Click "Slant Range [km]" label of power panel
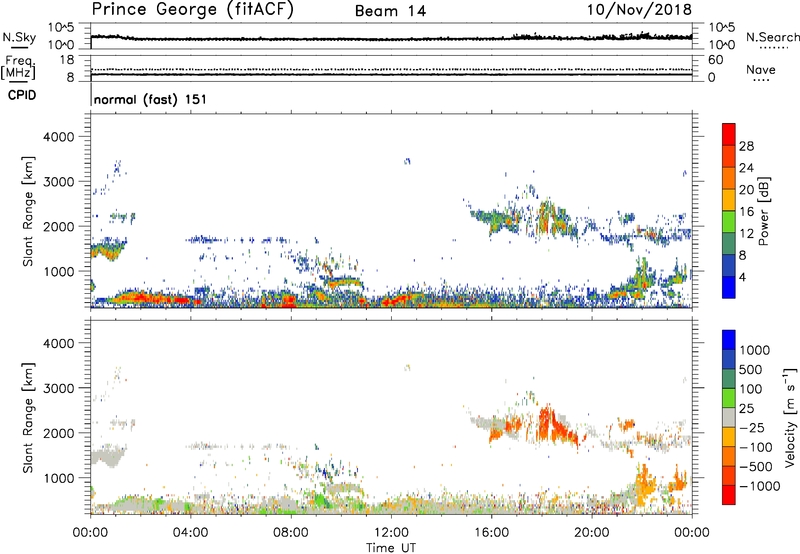The image size is (800, 554). pos(28,211)
